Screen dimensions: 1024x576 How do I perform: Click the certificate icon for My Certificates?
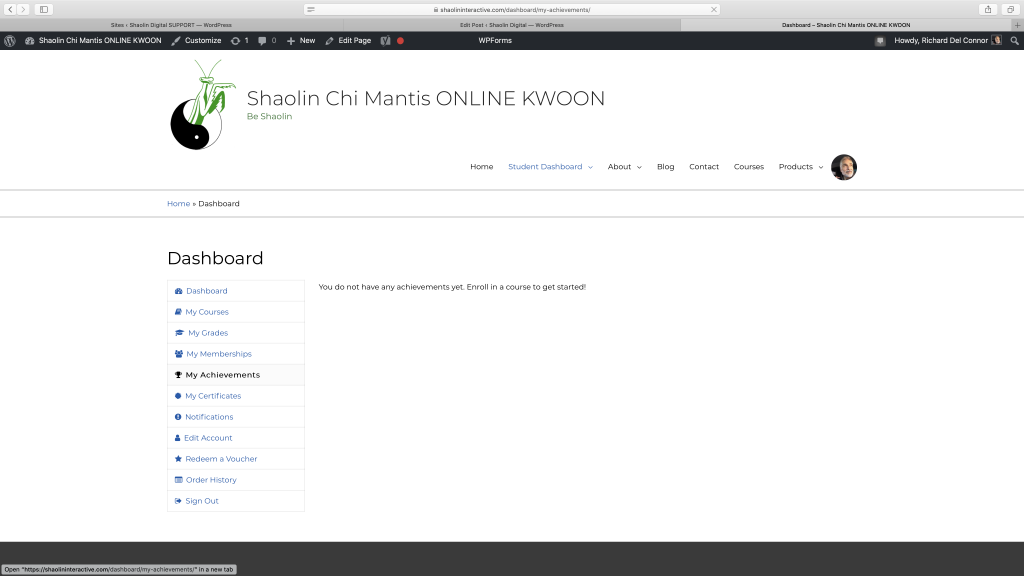tap(178, 396)
